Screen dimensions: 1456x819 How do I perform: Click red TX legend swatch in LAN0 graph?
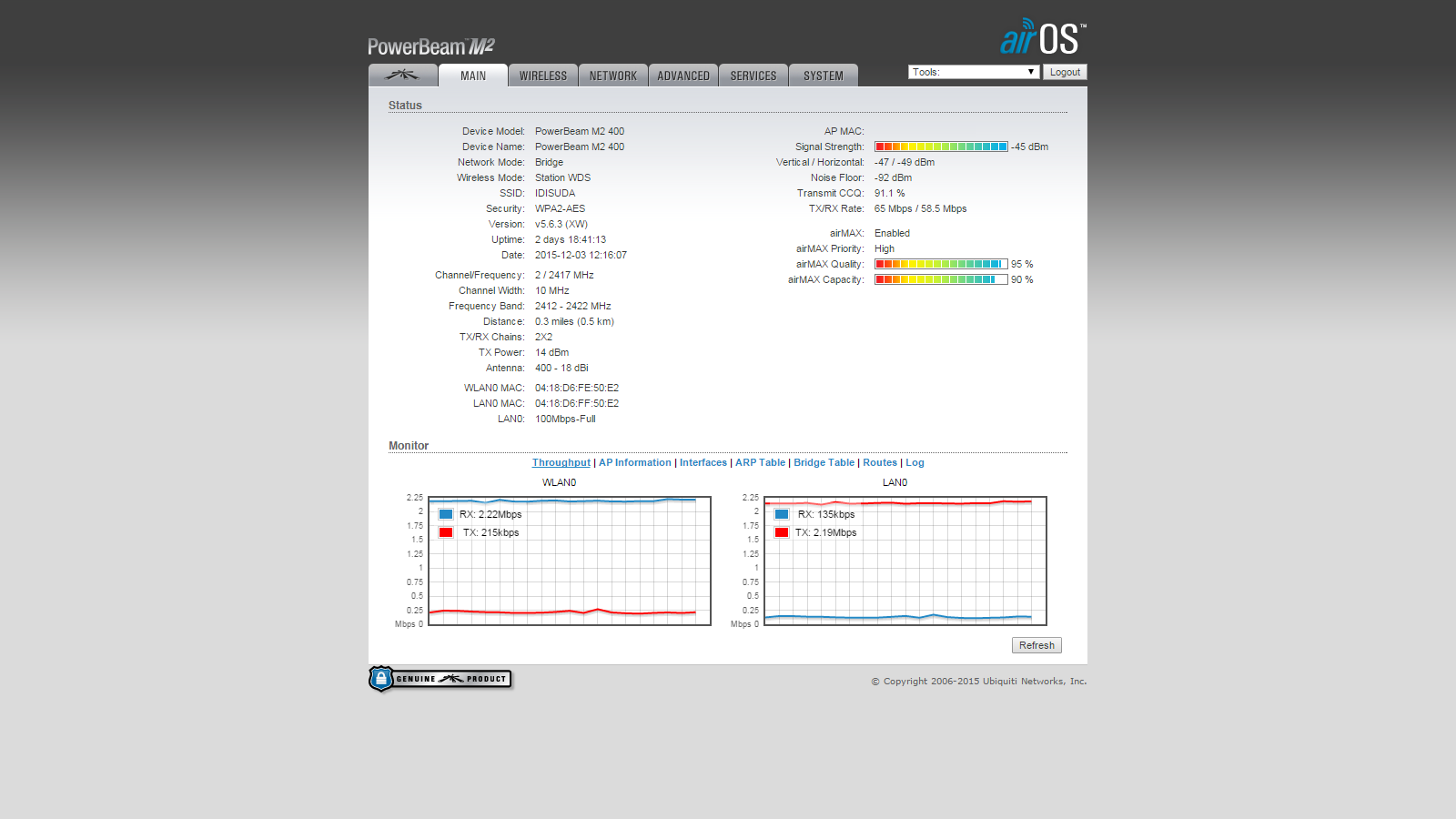tap(782, 532)
